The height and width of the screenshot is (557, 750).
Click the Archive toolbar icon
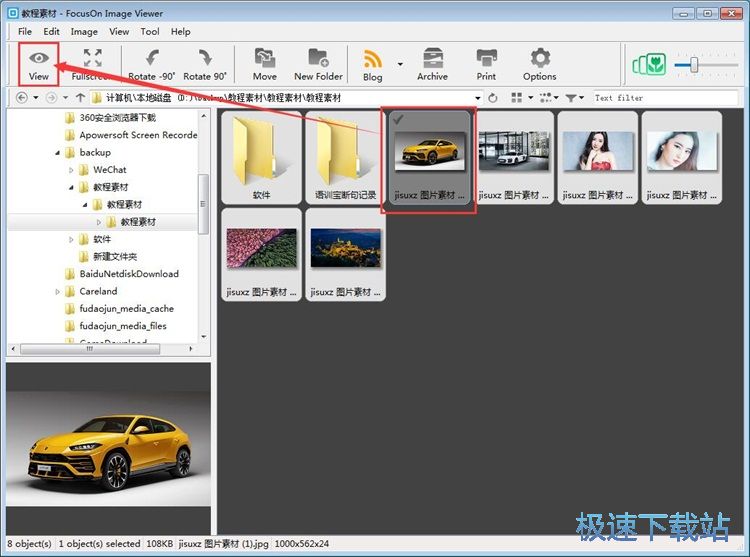coord(432,58)
